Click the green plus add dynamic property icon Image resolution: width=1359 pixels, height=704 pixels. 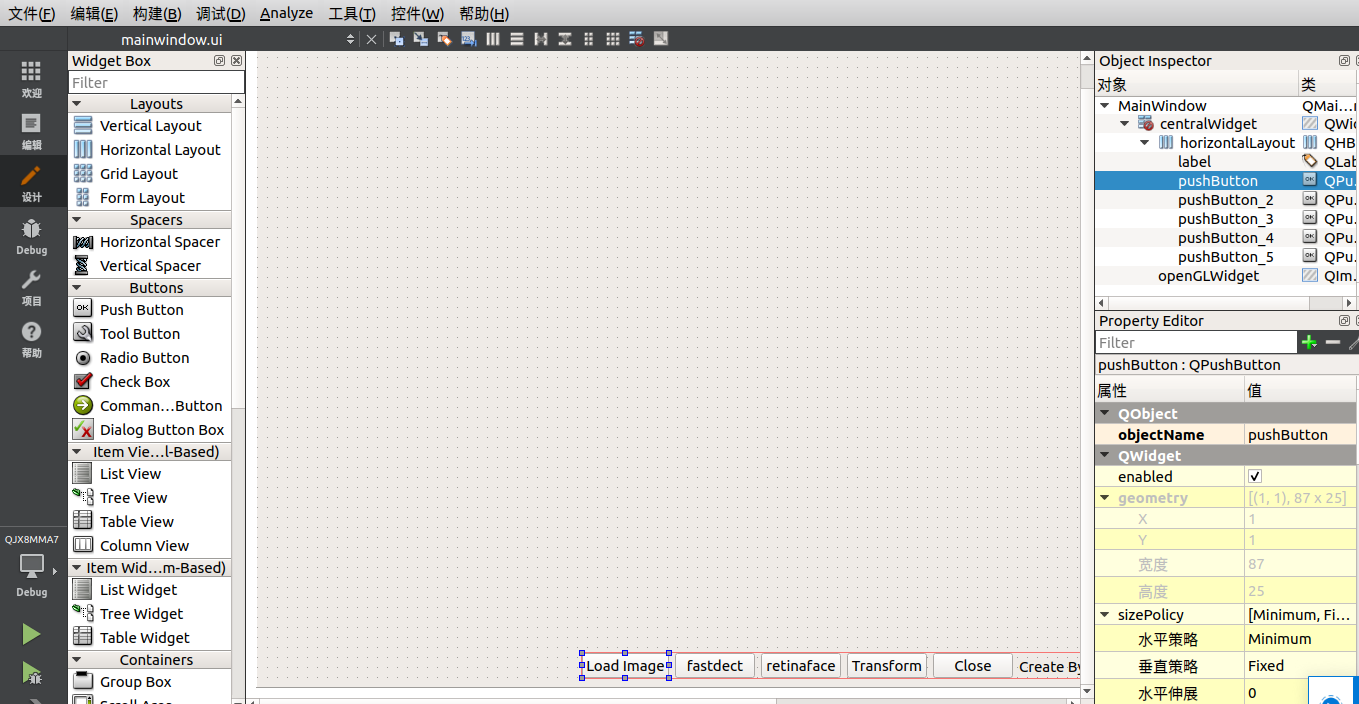[1309, 342]
